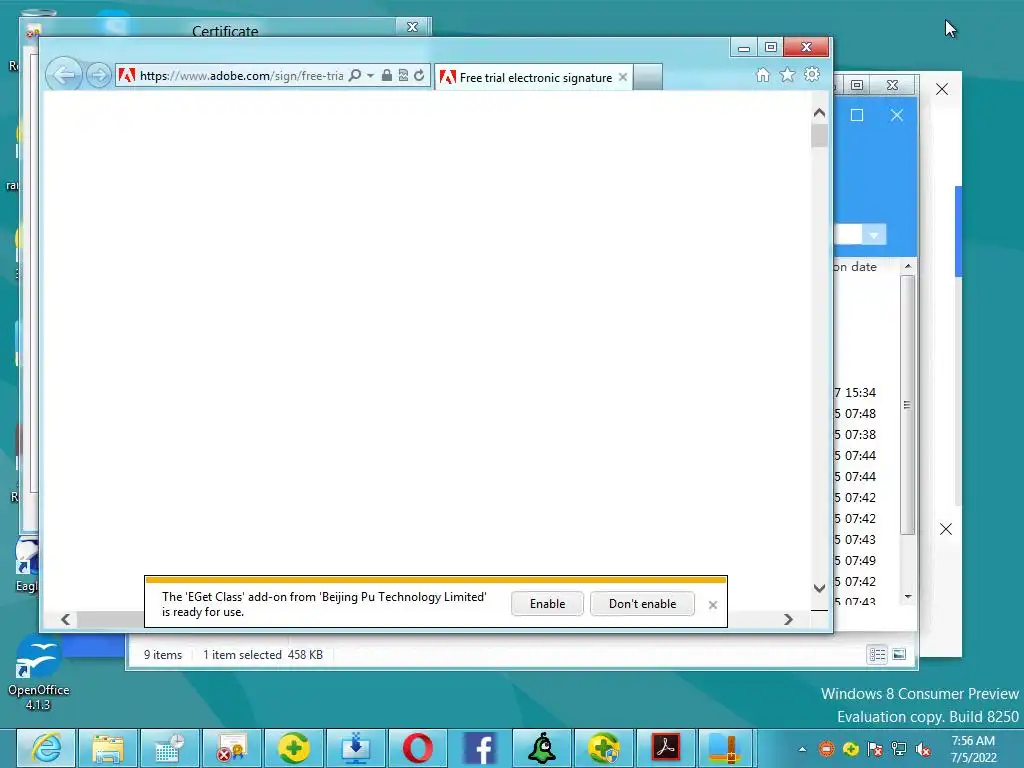Close the 'Free trial electronic signature' tab
This screenshot has width=1024, height=768.
tap(623, 77)
